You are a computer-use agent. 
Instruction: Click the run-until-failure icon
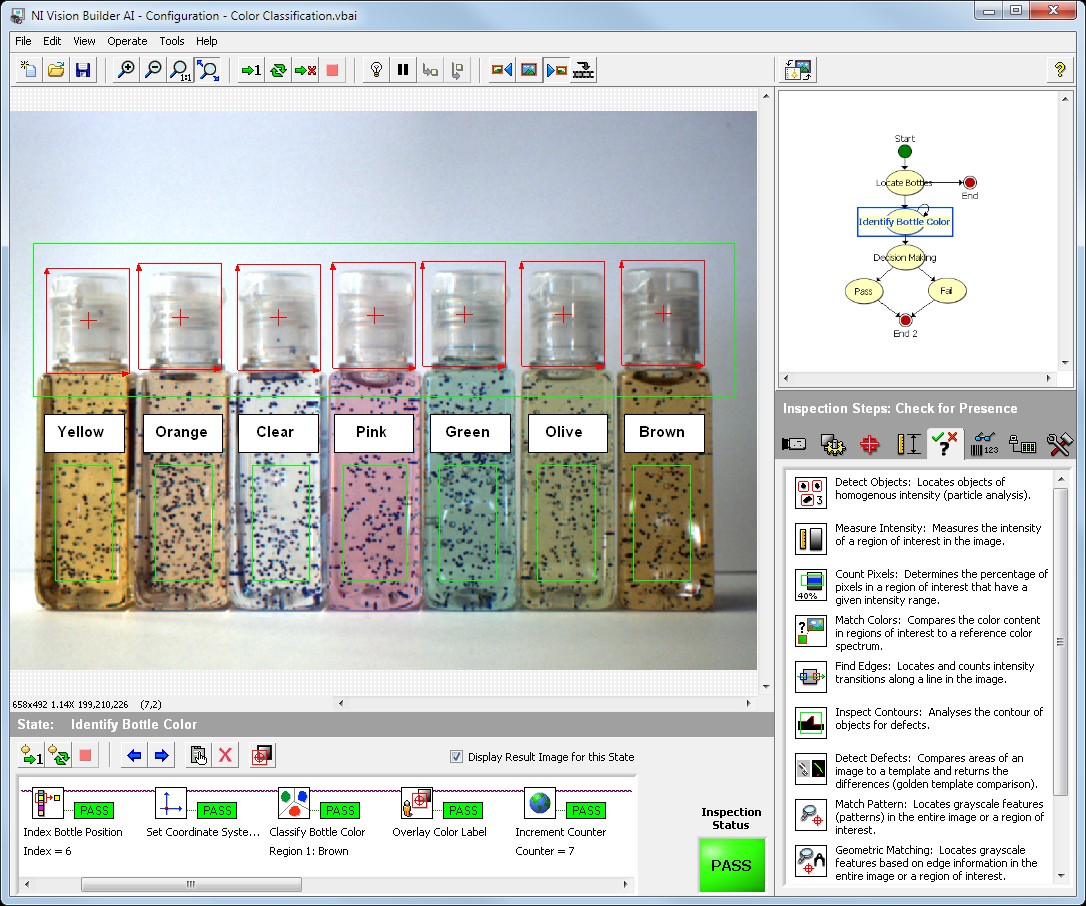coord(305,70)
